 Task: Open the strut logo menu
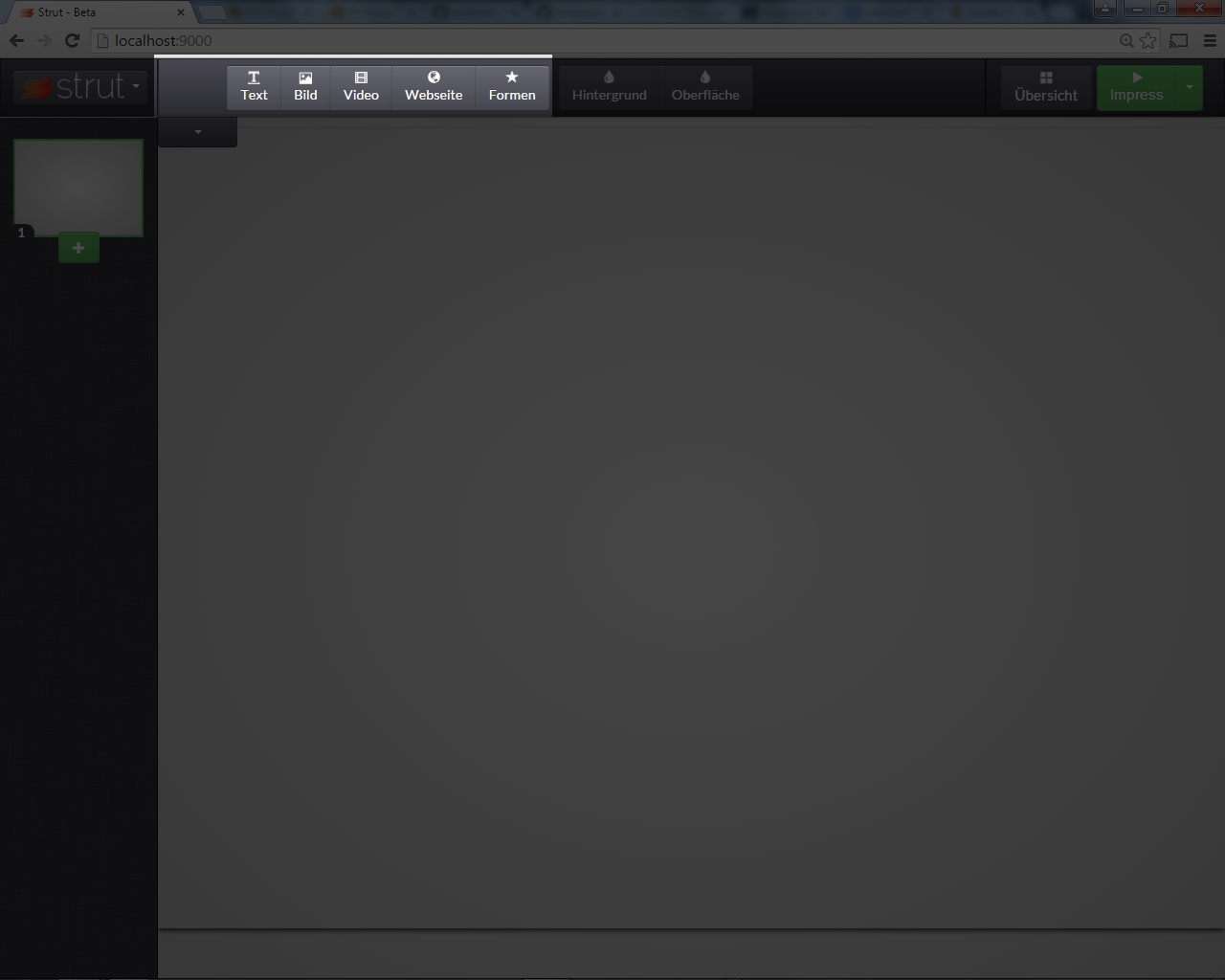[81, 87]
